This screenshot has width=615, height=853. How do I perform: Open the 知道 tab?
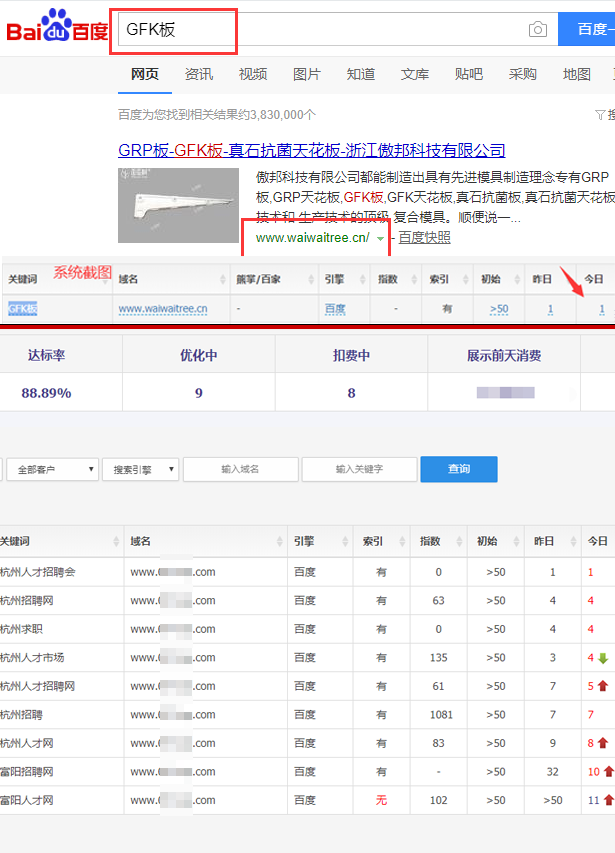pyautogui.click(x=361, y=74)
